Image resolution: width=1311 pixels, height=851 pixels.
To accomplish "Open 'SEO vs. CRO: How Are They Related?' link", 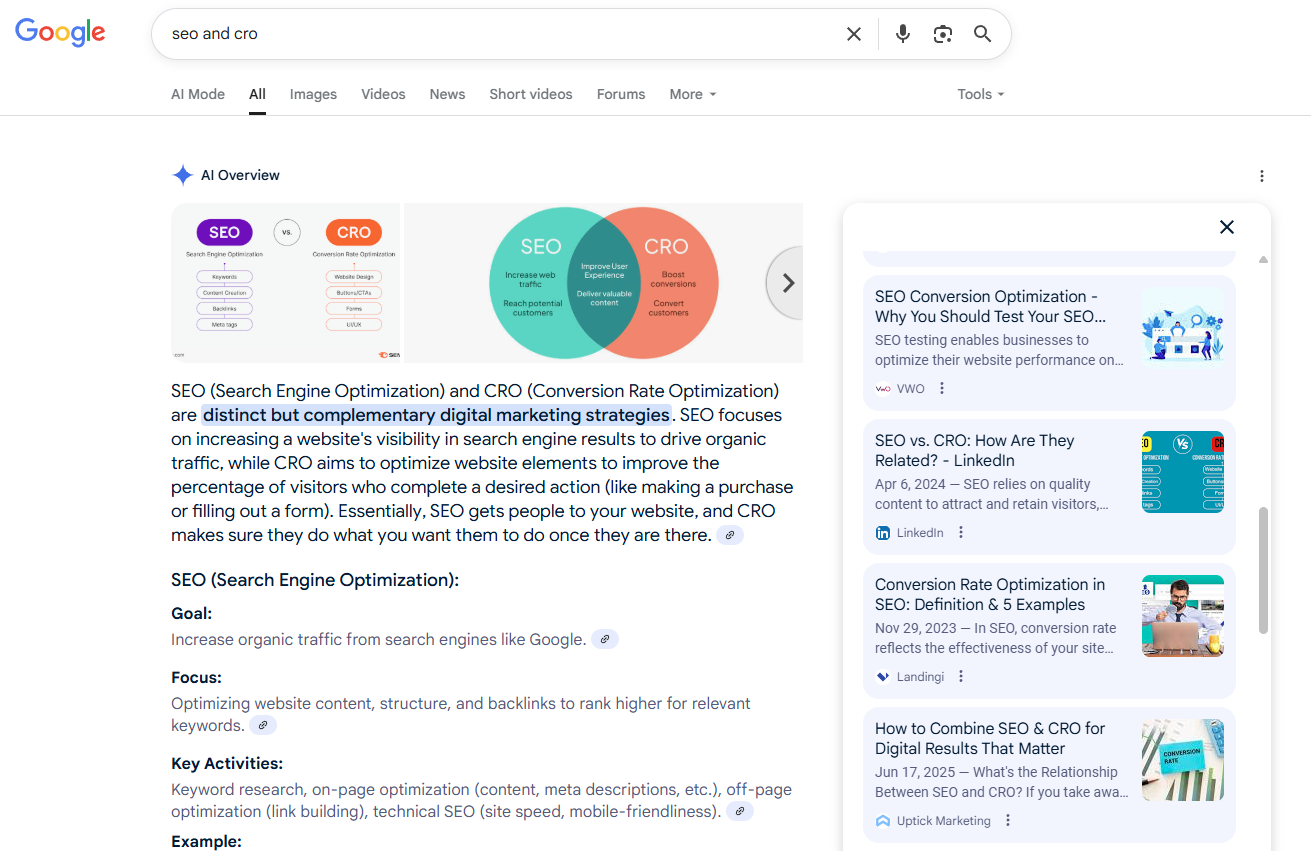I will (974, 450).
